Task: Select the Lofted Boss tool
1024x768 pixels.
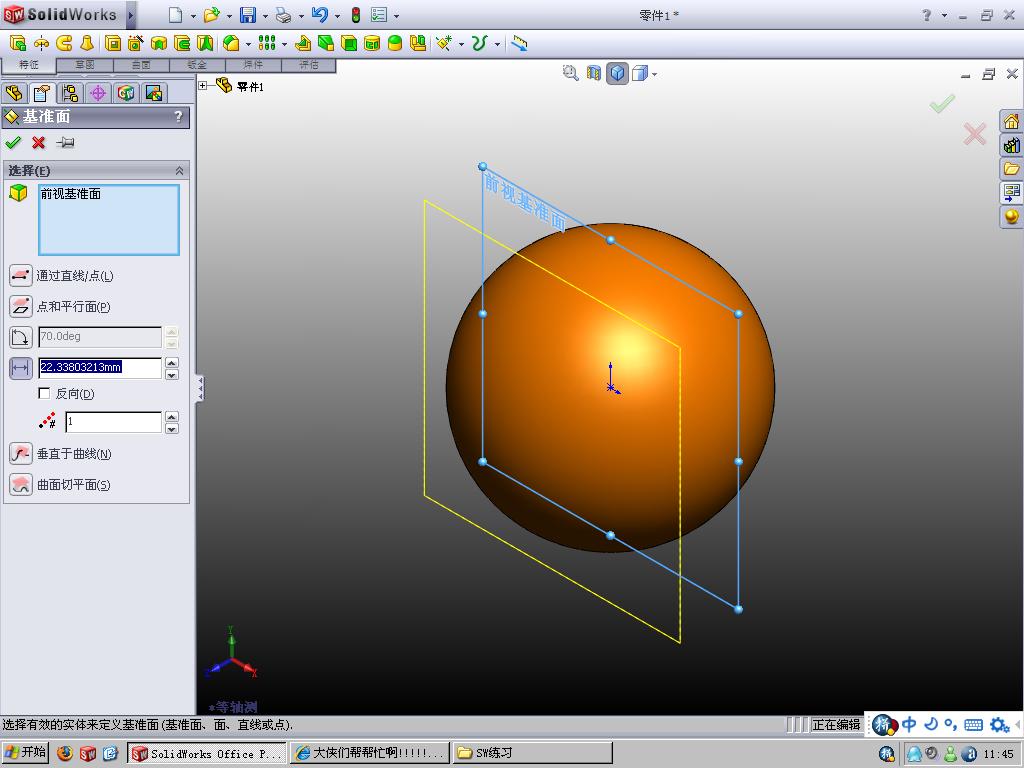Action: click(87, 44)
